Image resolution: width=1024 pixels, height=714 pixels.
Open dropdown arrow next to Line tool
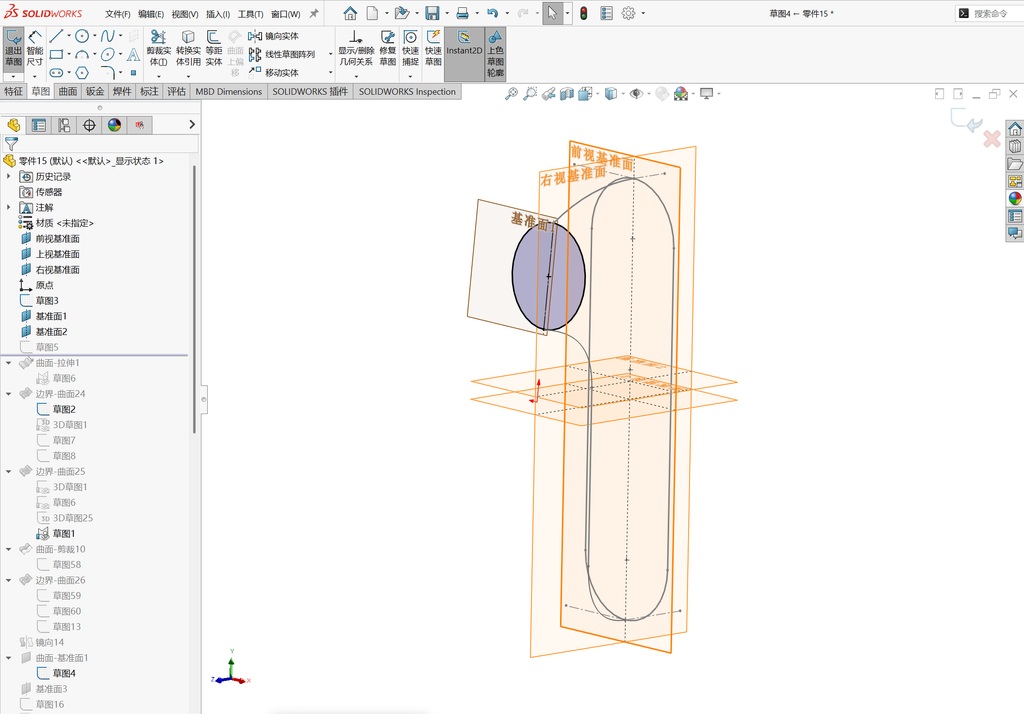[x=69, y=36]
